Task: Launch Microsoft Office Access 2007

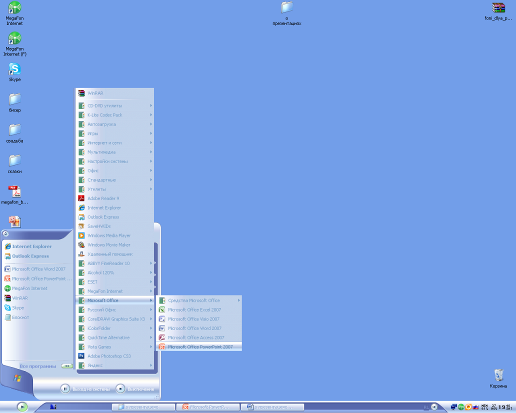Action: click(x=199, y=338)
